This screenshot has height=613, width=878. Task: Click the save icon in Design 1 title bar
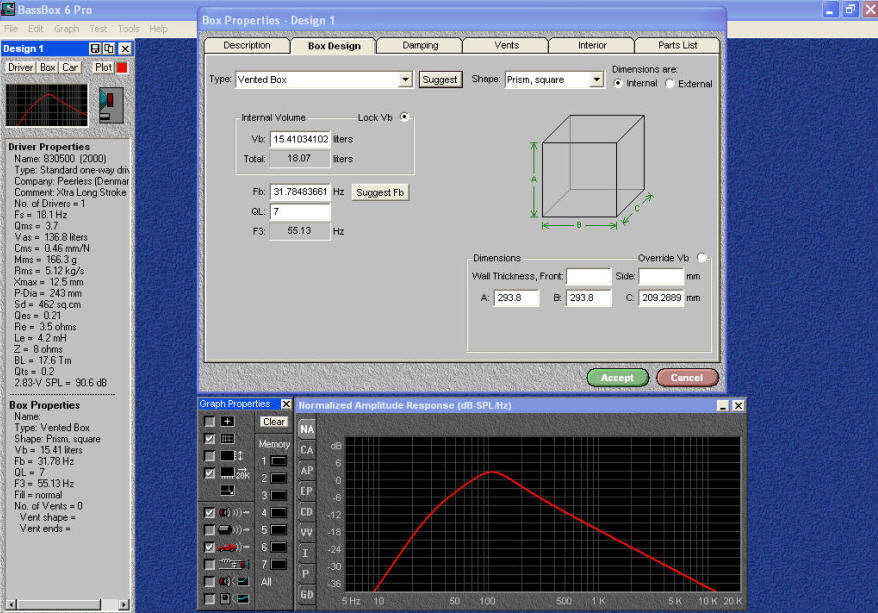tap(95, 49)
